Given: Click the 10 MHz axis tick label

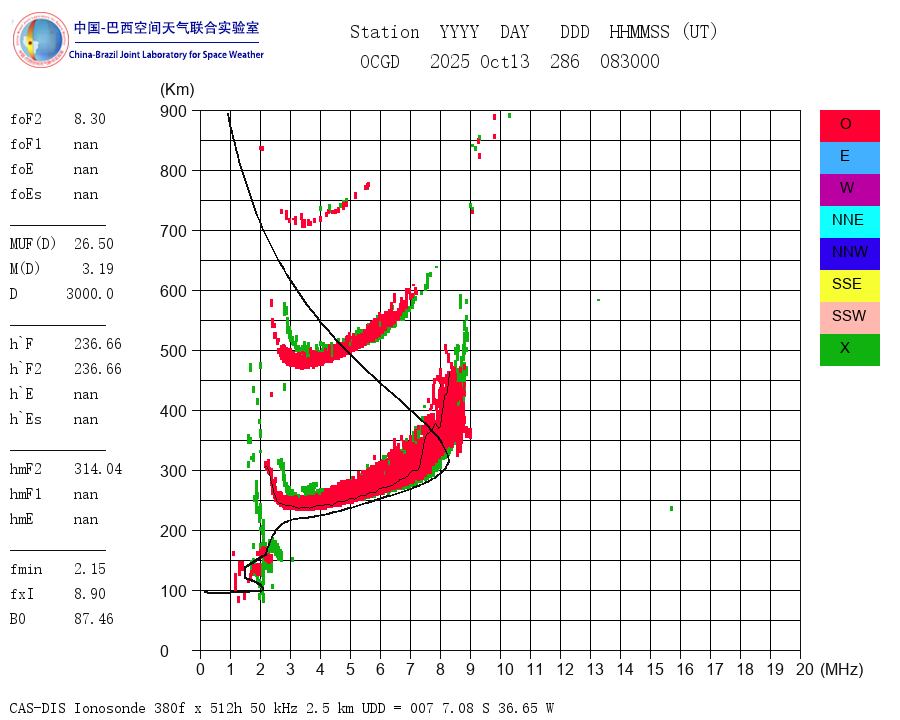Looking at the screenshot, I should 505,669.
